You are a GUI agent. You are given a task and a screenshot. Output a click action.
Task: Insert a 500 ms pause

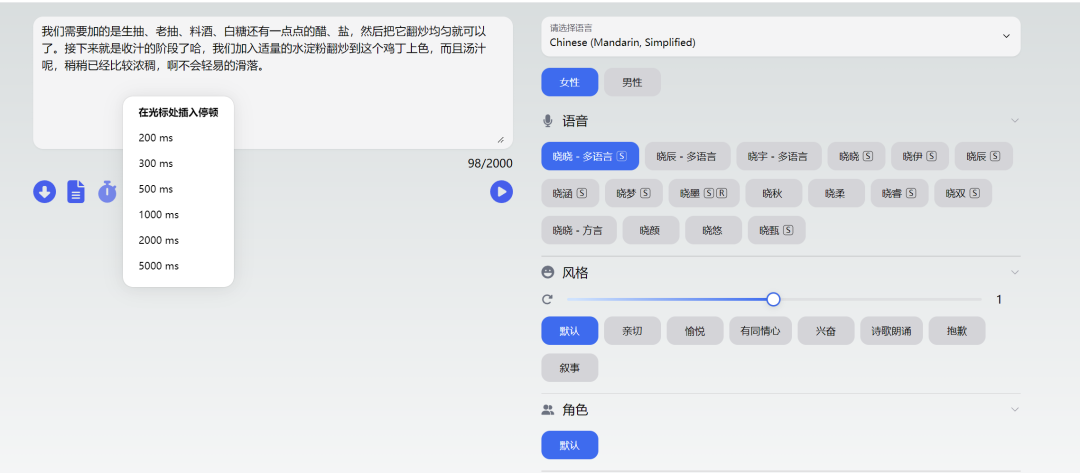(178, 189)
